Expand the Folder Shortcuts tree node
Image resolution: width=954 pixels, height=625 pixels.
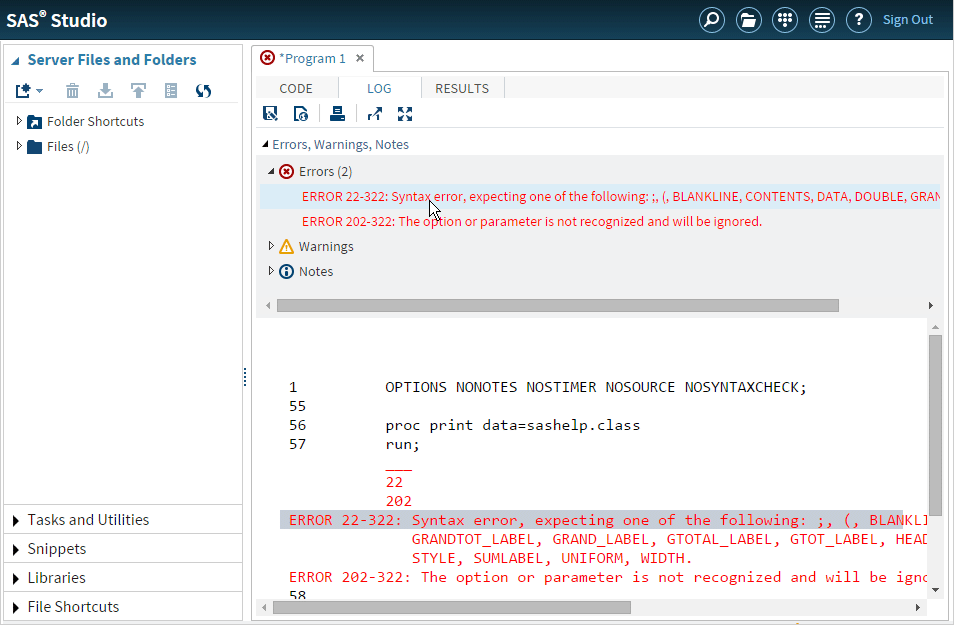click(x=19, y=121)
